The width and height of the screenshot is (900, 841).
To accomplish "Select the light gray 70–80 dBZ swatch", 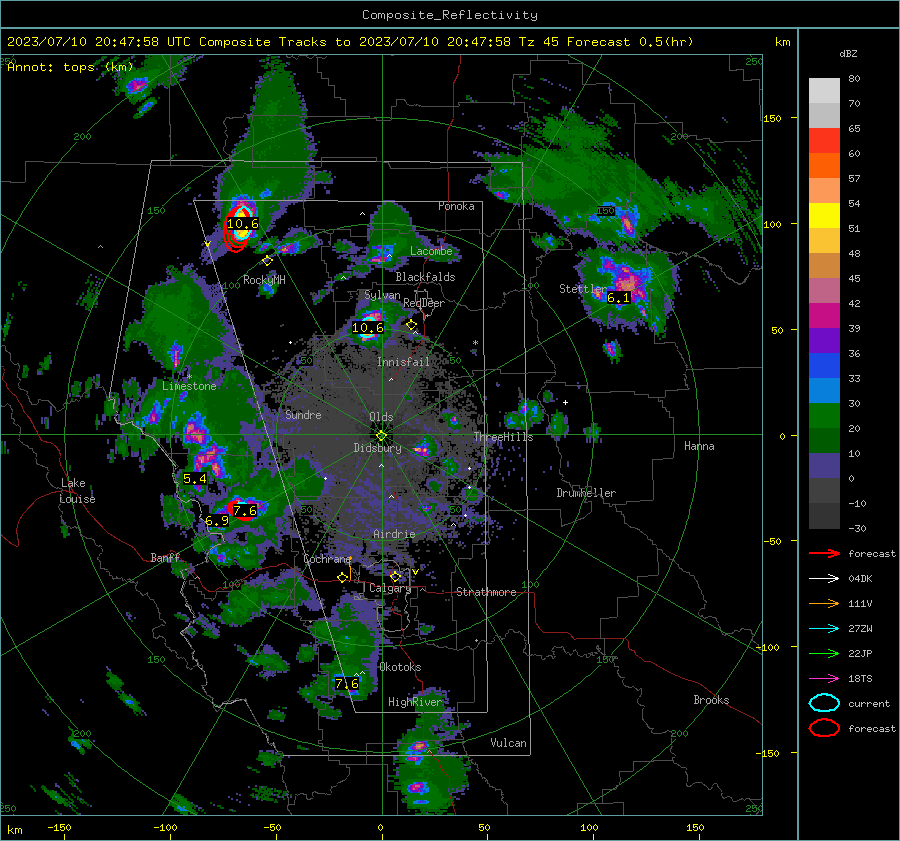I will tap(824, 91).
